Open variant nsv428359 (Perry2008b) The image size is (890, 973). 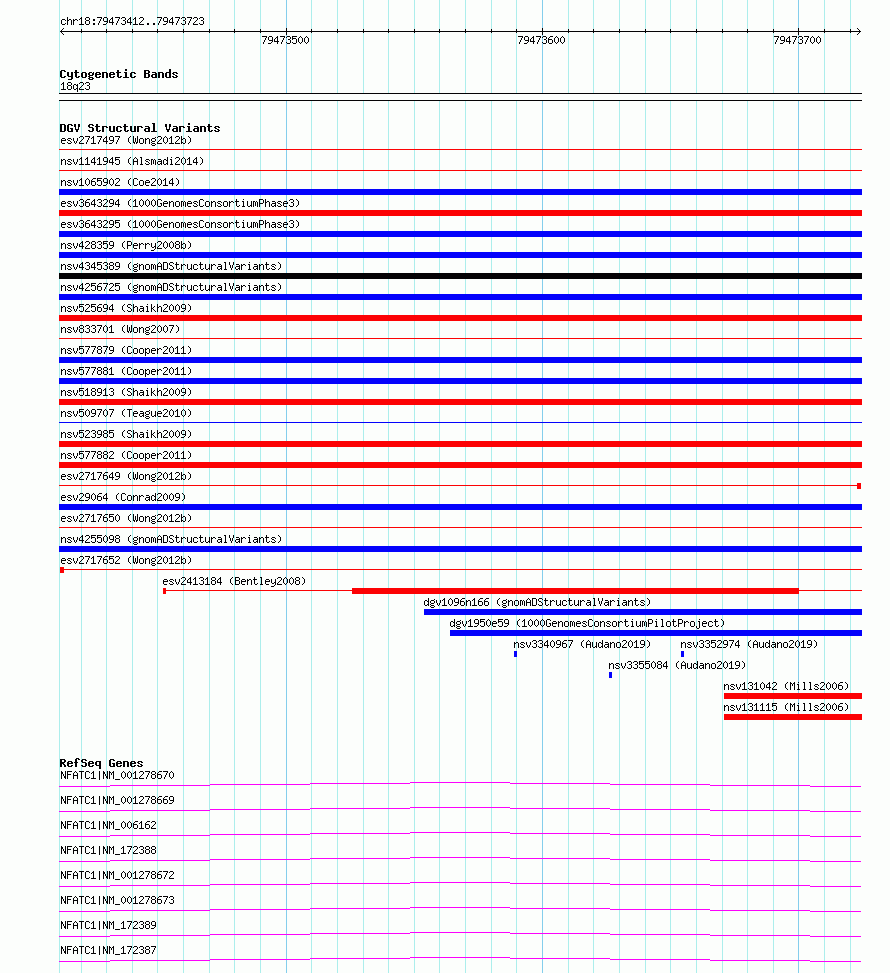(x=126, y=245)
